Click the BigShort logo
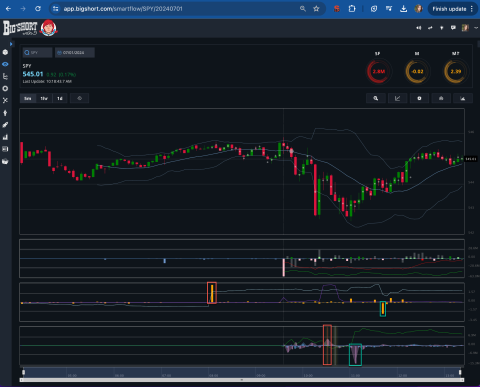The image size is (480, 387). (20, 28)
